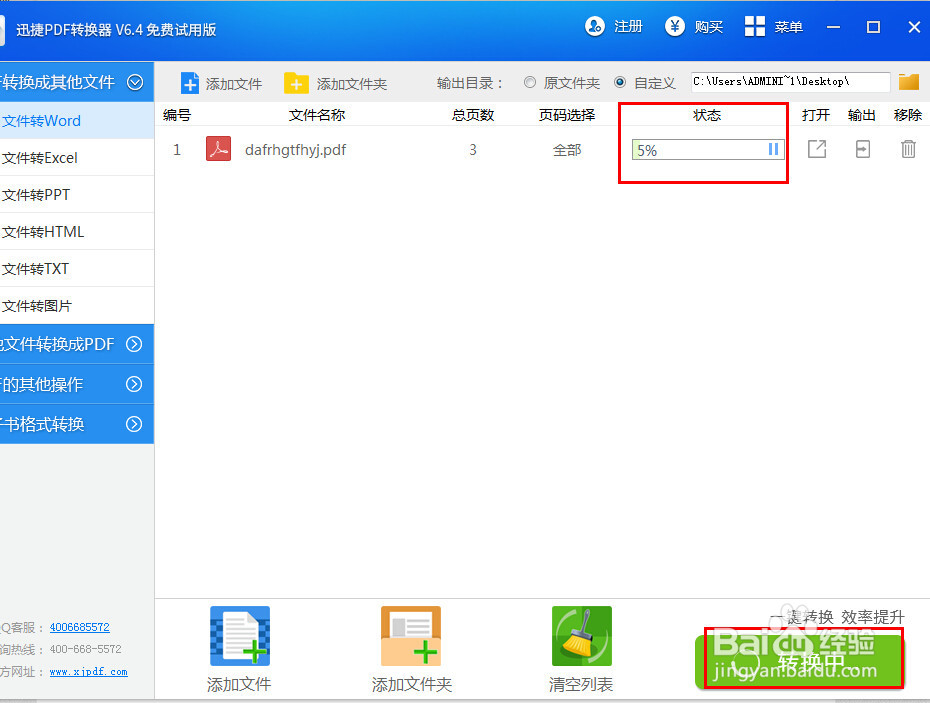Click the 状态 column header
The image size is (930, 703).
[707, 115]
